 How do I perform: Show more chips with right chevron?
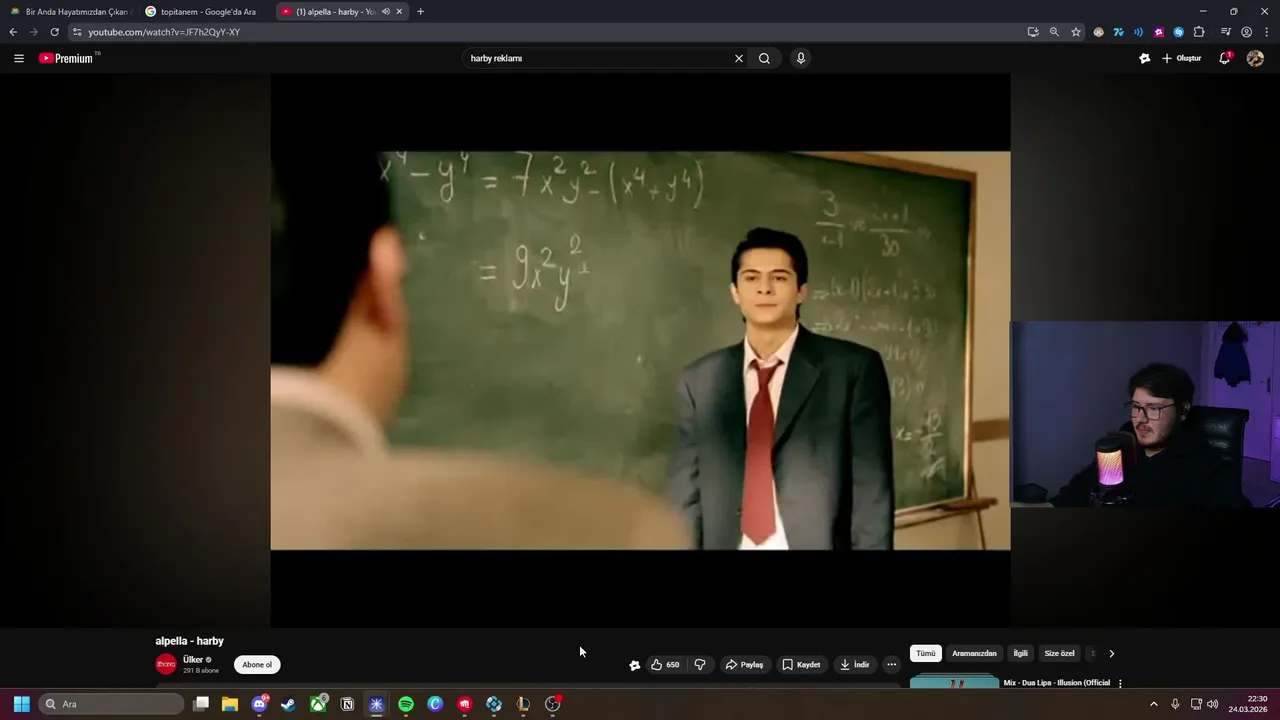[x=1111, y=653]
